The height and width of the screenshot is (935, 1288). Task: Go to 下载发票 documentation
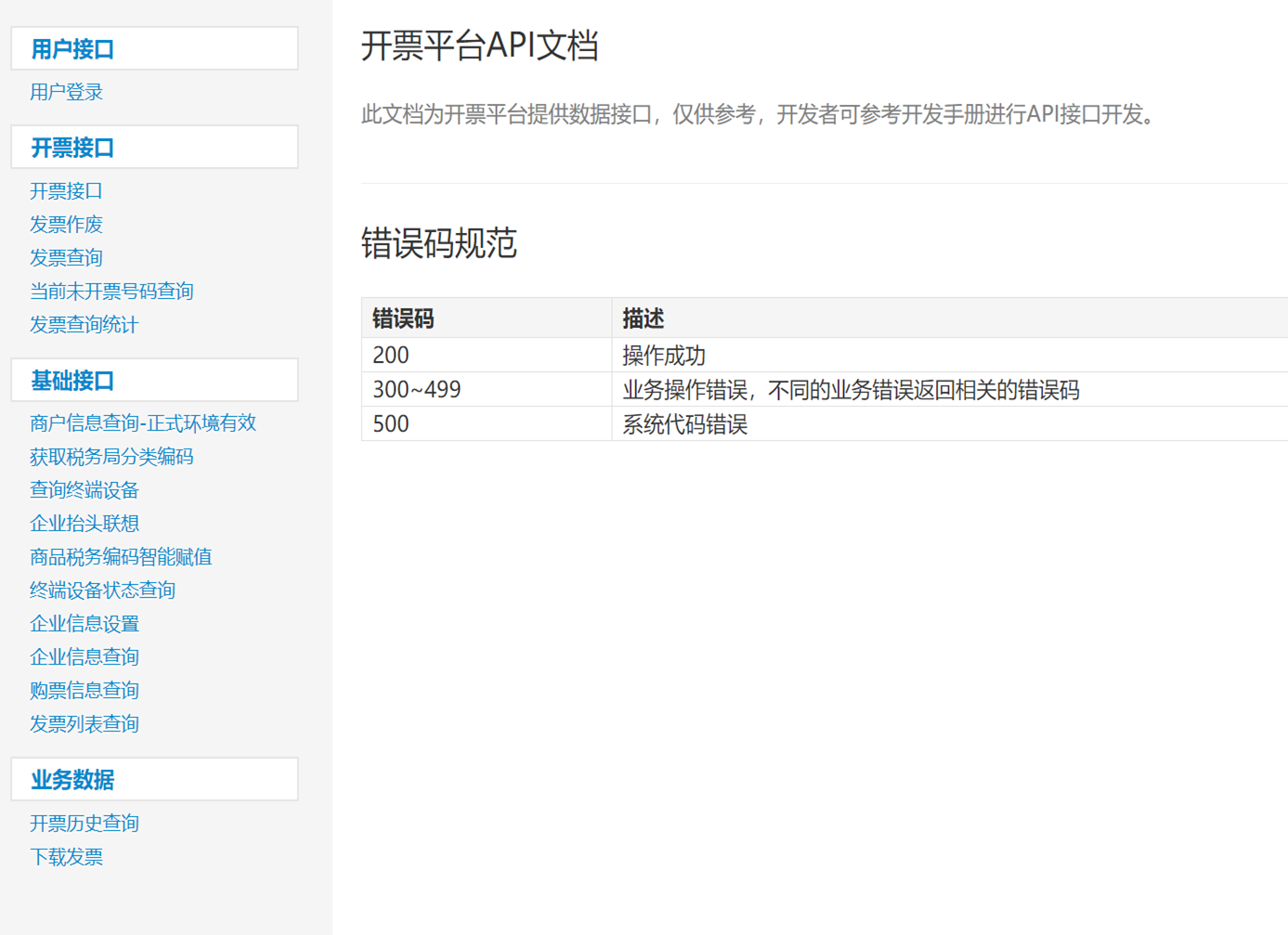[66, 857]
